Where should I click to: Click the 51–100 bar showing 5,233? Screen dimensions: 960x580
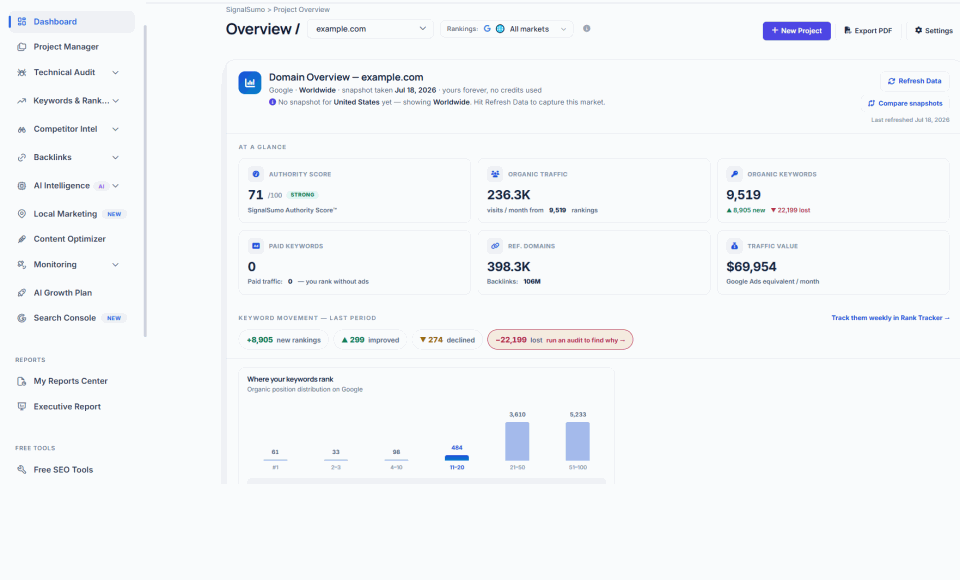tap(578, 441)
